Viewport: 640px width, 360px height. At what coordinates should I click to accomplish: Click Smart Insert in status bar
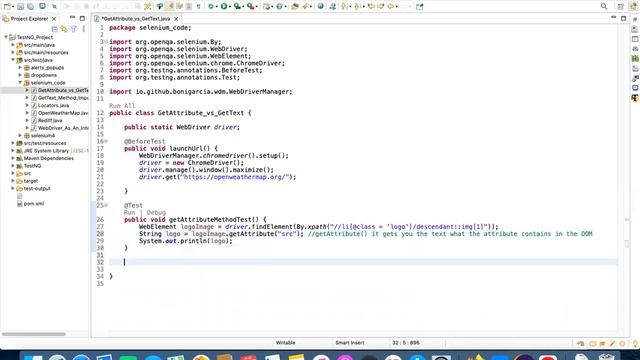350,343
